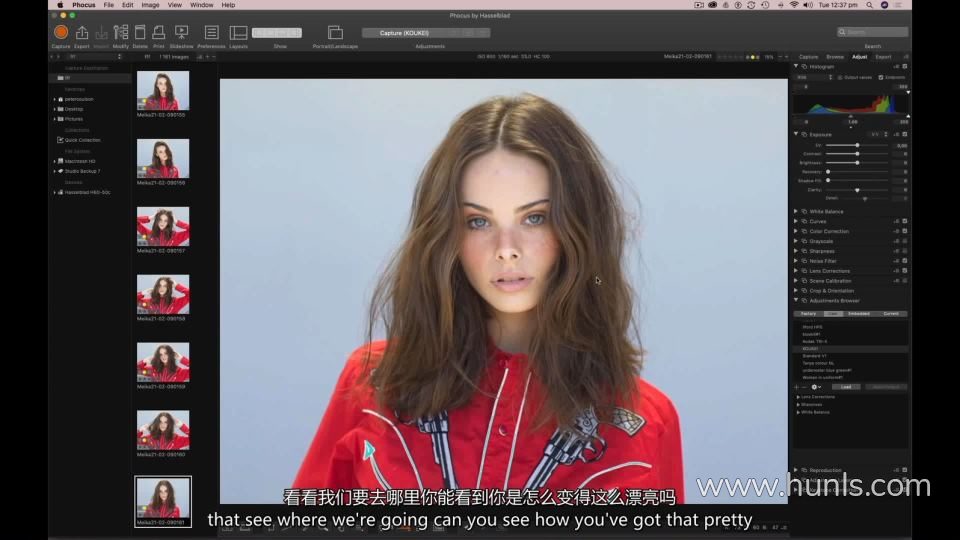This screenshot has width=960, height=540.
Task: Expand the White Balance panel
Action: 797,212
